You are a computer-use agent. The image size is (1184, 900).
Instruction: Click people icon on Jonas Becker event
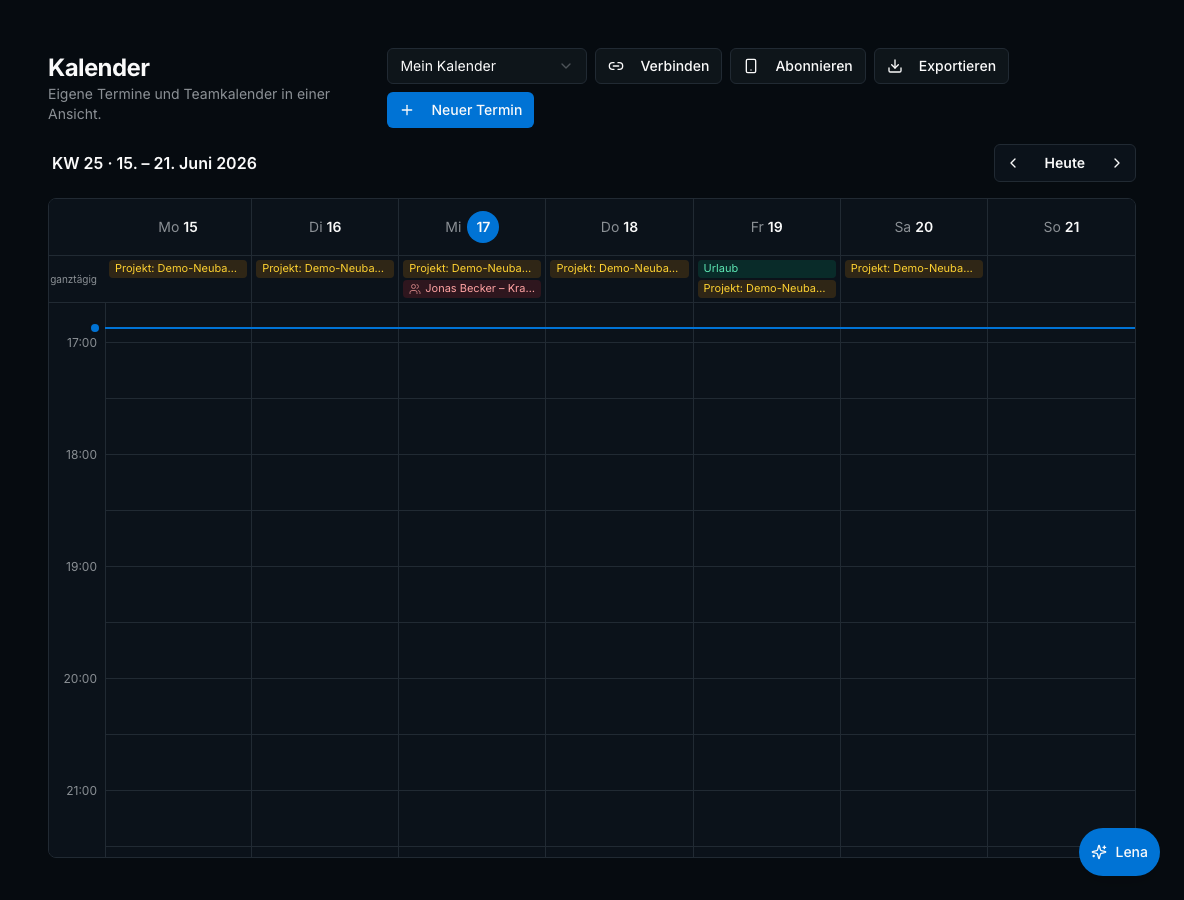[415, 289]
